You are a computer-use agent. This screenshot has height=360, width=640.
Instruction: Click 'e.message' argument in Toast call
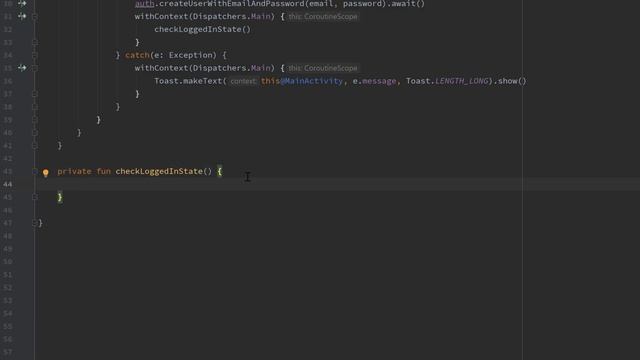(374, 81)
